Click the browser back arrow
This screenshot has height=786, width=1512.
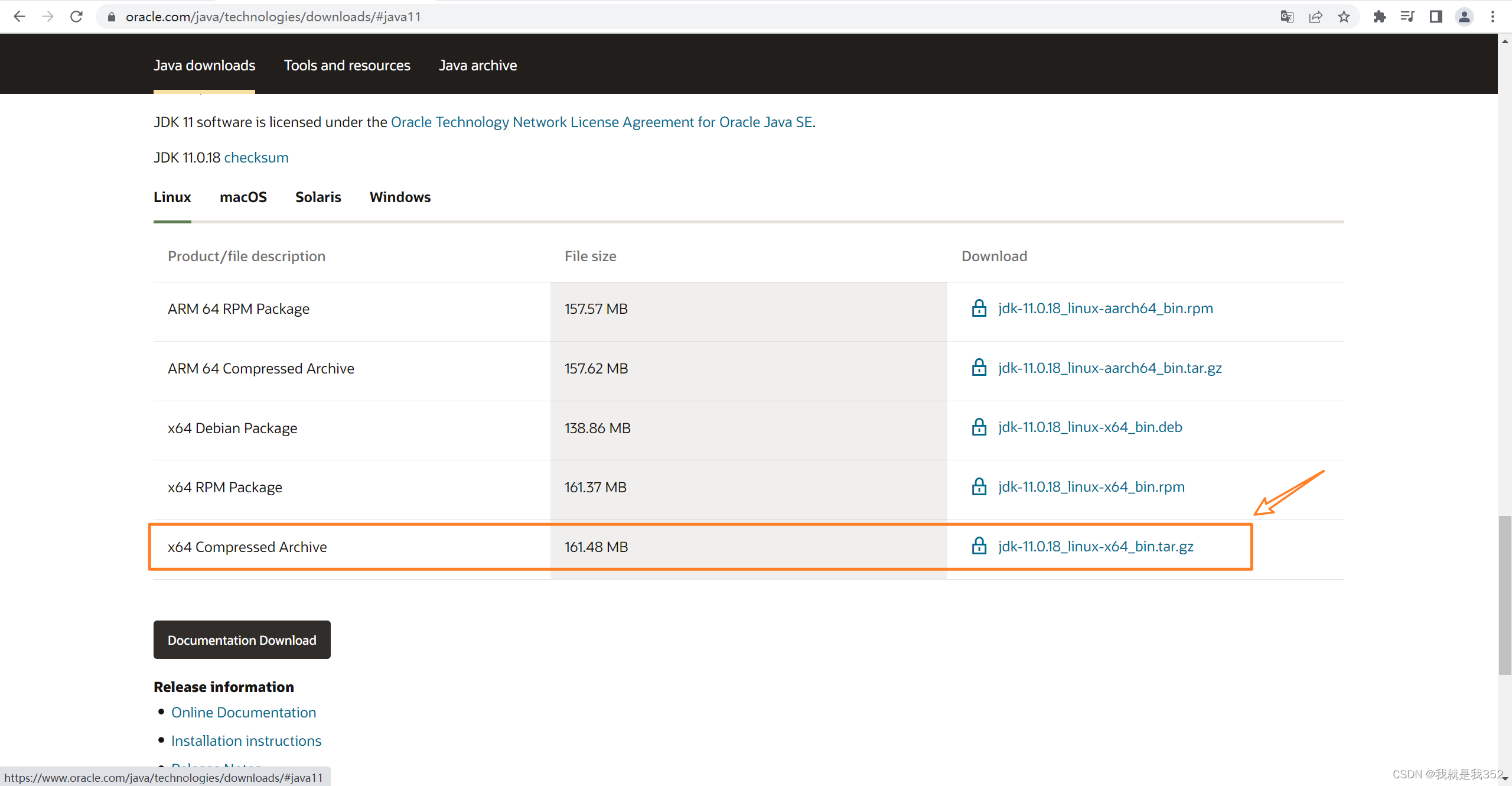[19, 17]
